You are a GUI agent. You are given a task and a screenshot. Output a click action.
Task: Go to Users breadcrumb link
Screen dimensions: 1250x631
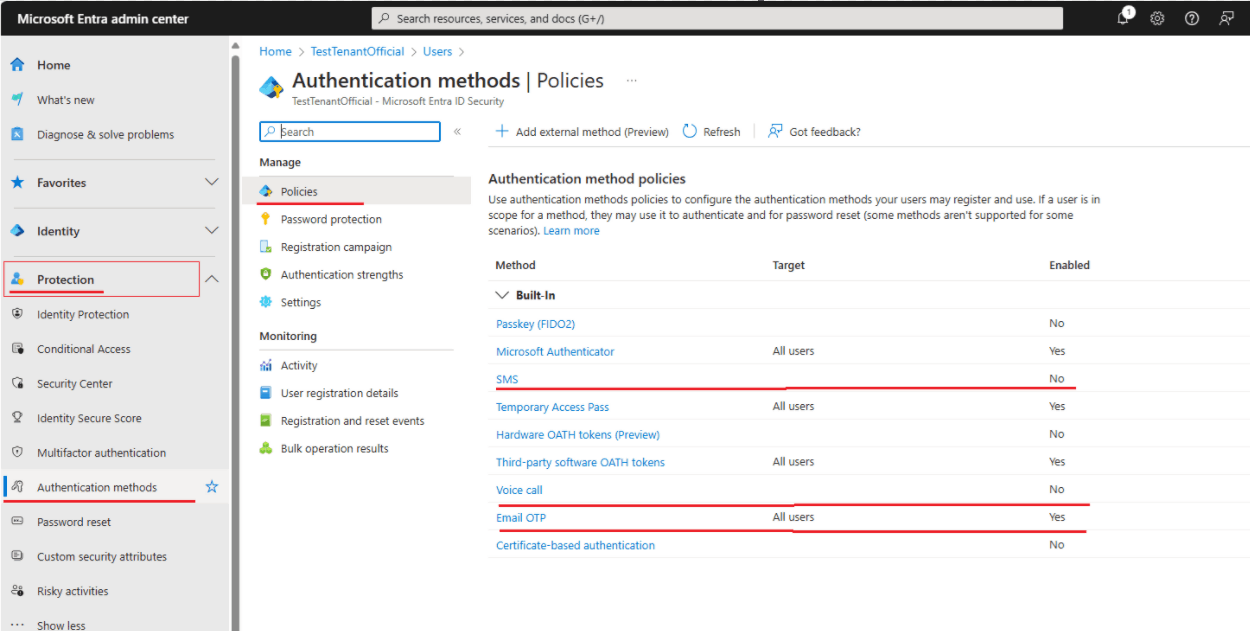pos(437,51)
